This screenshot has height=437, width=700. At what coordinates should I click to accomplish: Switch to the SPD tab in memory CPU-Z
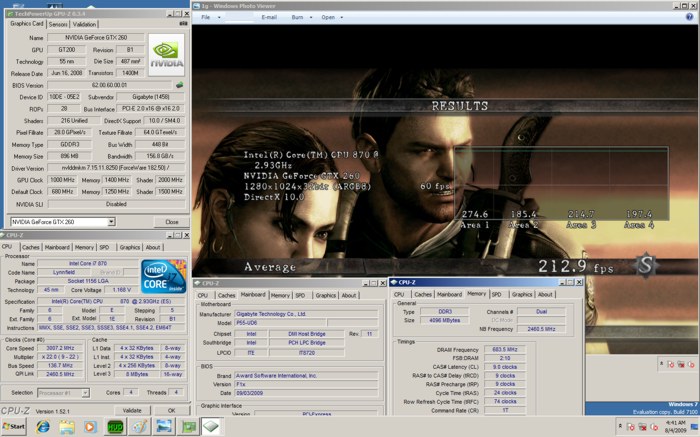click(x=496, y=295)
